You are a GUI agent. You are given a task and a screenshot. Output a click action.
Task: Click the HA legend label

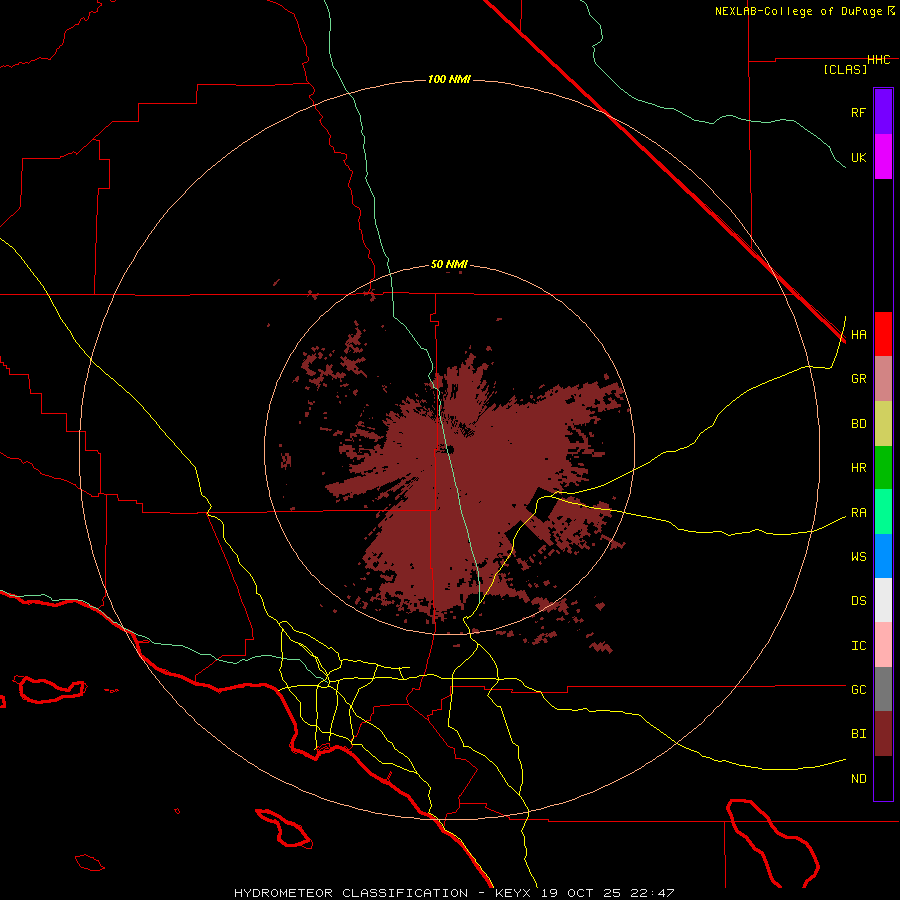point(858,335)
